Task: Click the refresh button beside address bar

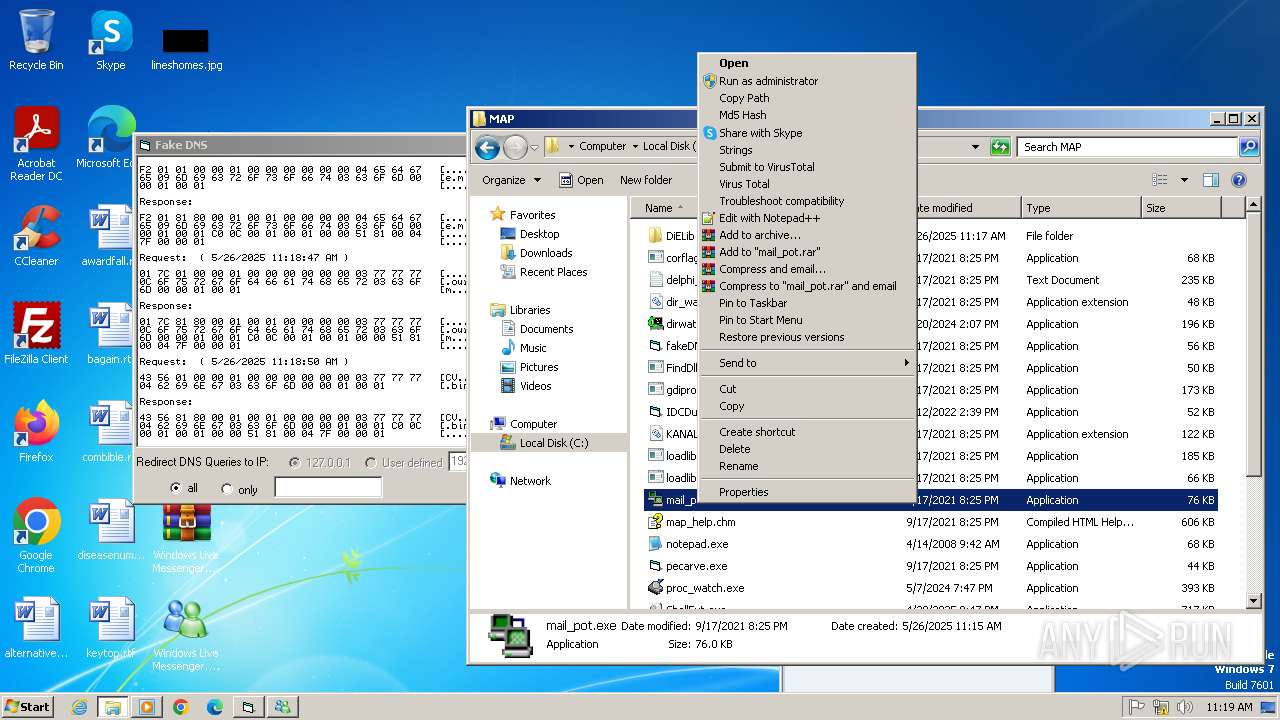Action: pos(1000,147)
